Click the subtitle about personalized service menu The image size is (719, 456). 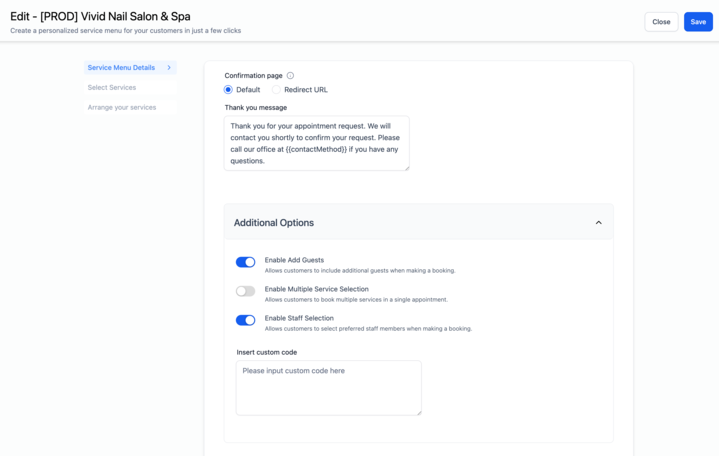125,31
